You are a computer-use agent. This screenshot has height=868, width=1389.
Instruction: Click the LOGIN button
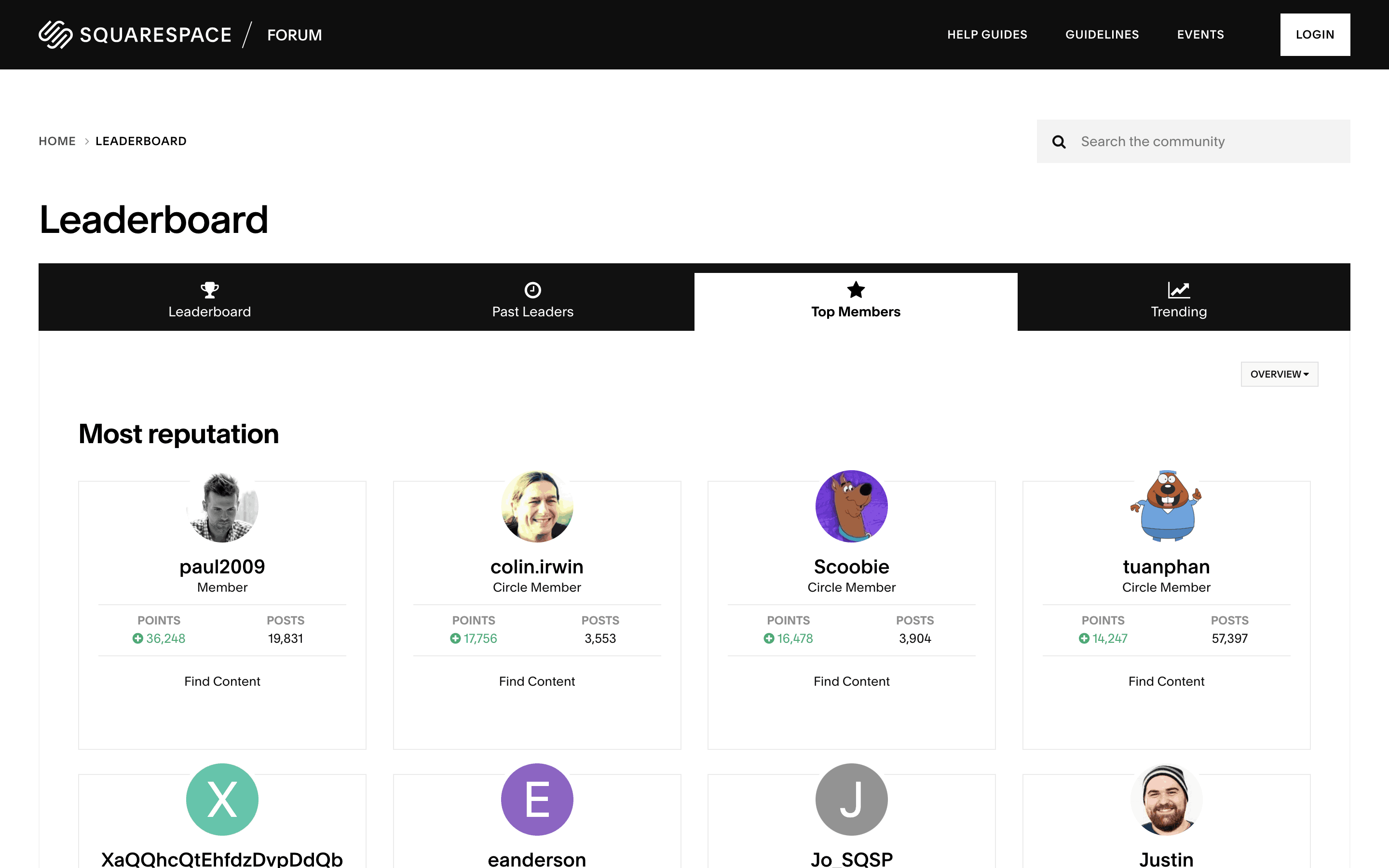click(x=1315, y=34)
